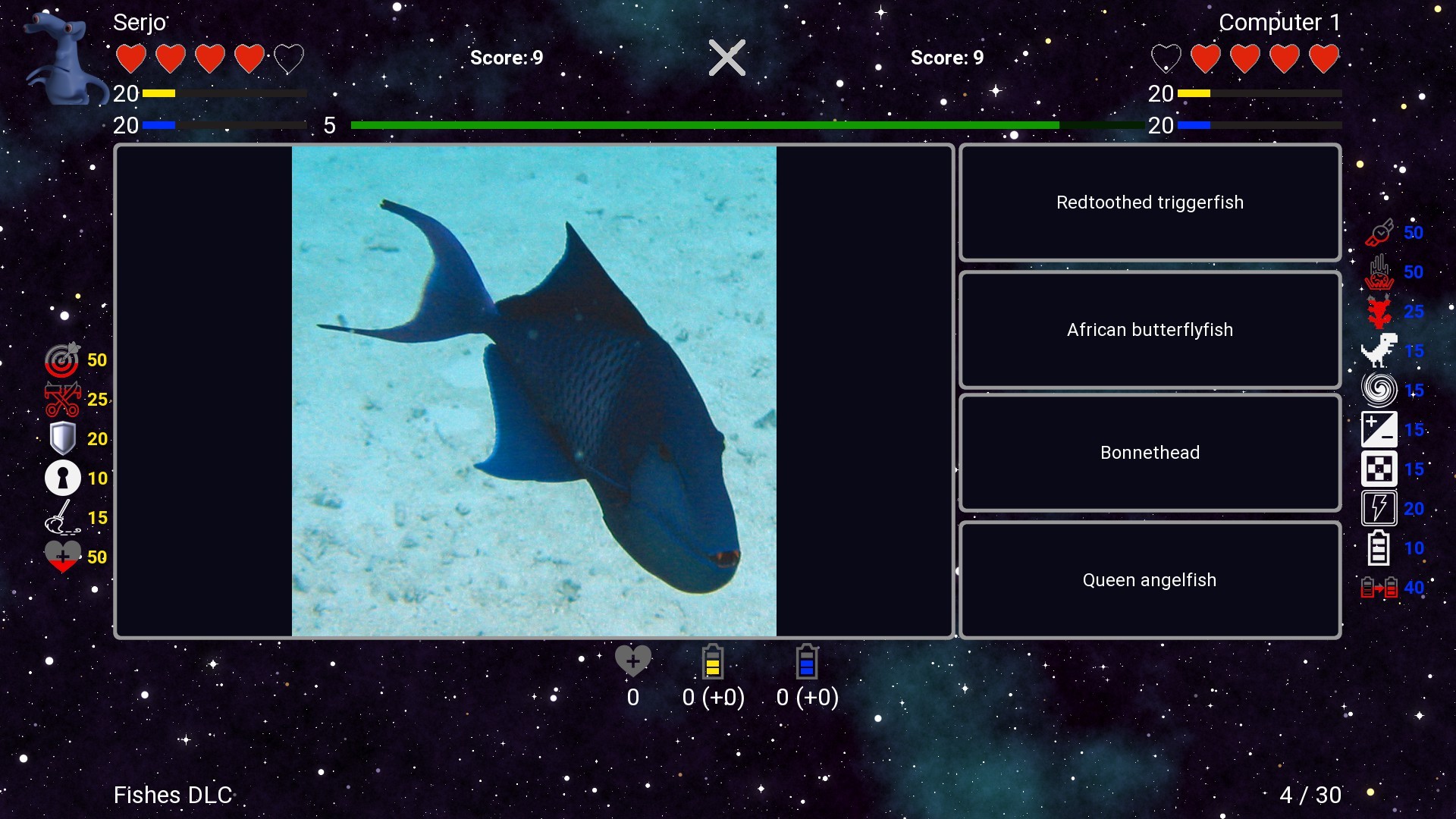The width and height of the screenshot is (1456, 819).
Task: Activate the extra heart power-up
Action: click(62, 557)
